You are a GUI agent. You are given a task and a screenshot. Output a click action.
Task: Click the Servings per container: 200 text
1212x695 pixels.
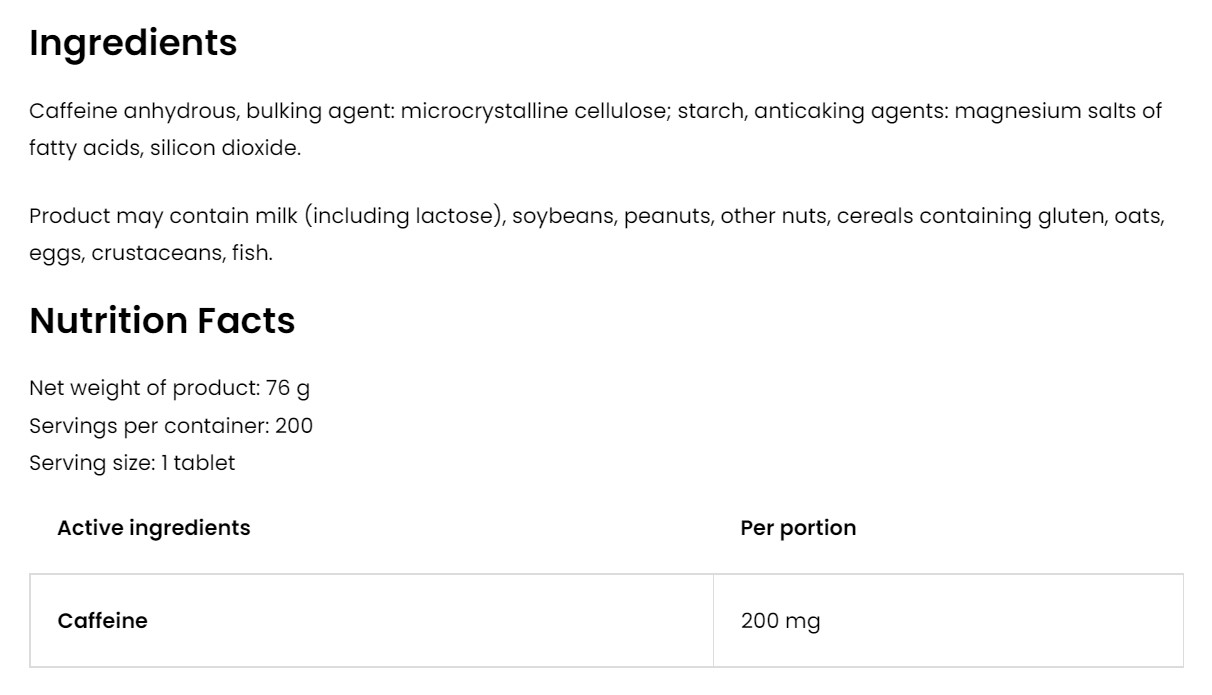171,426
